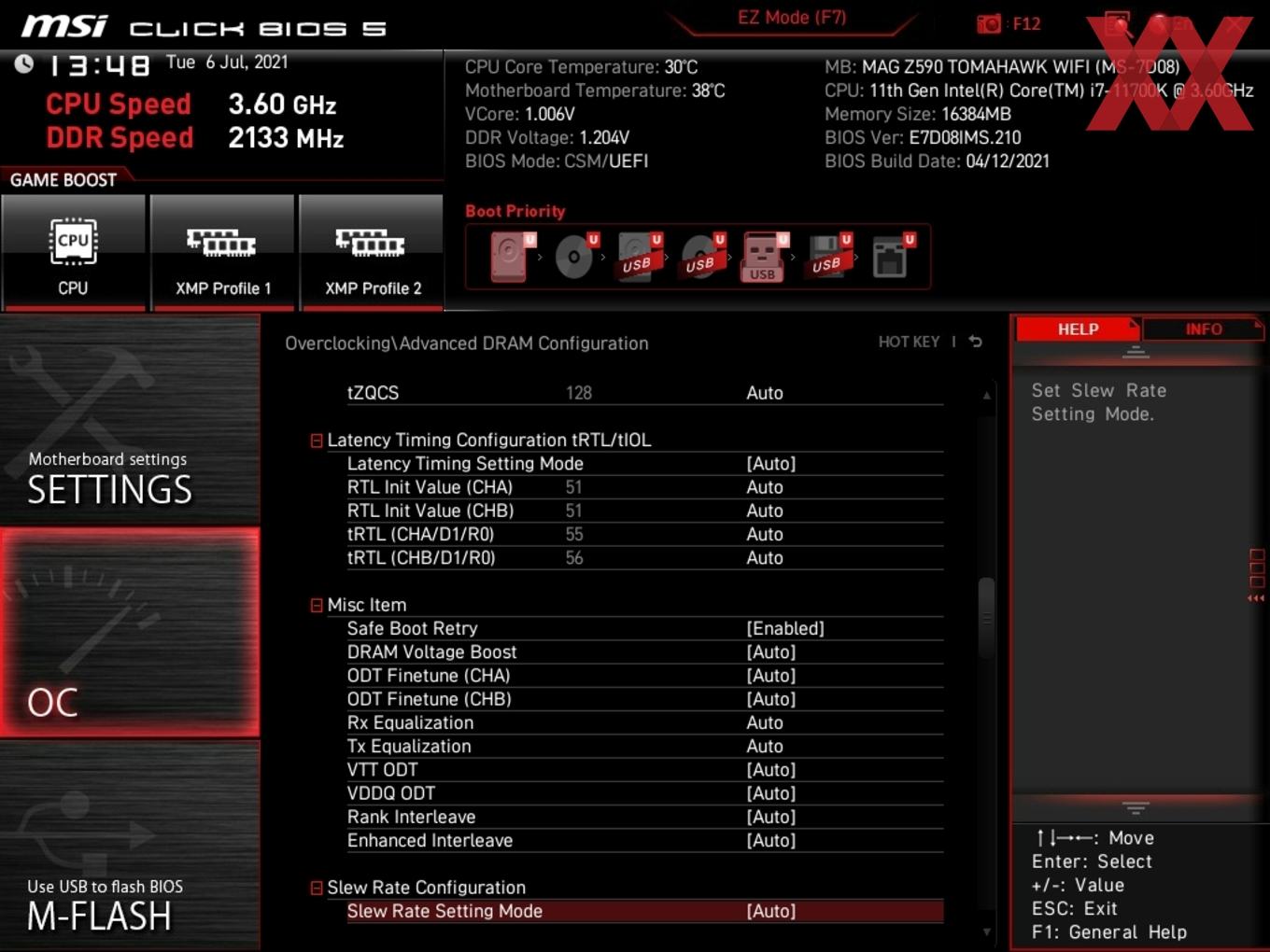This screenshot has height=952, width=1270.
Task: Switch to the INFO tab
Action: point(1203,329)
